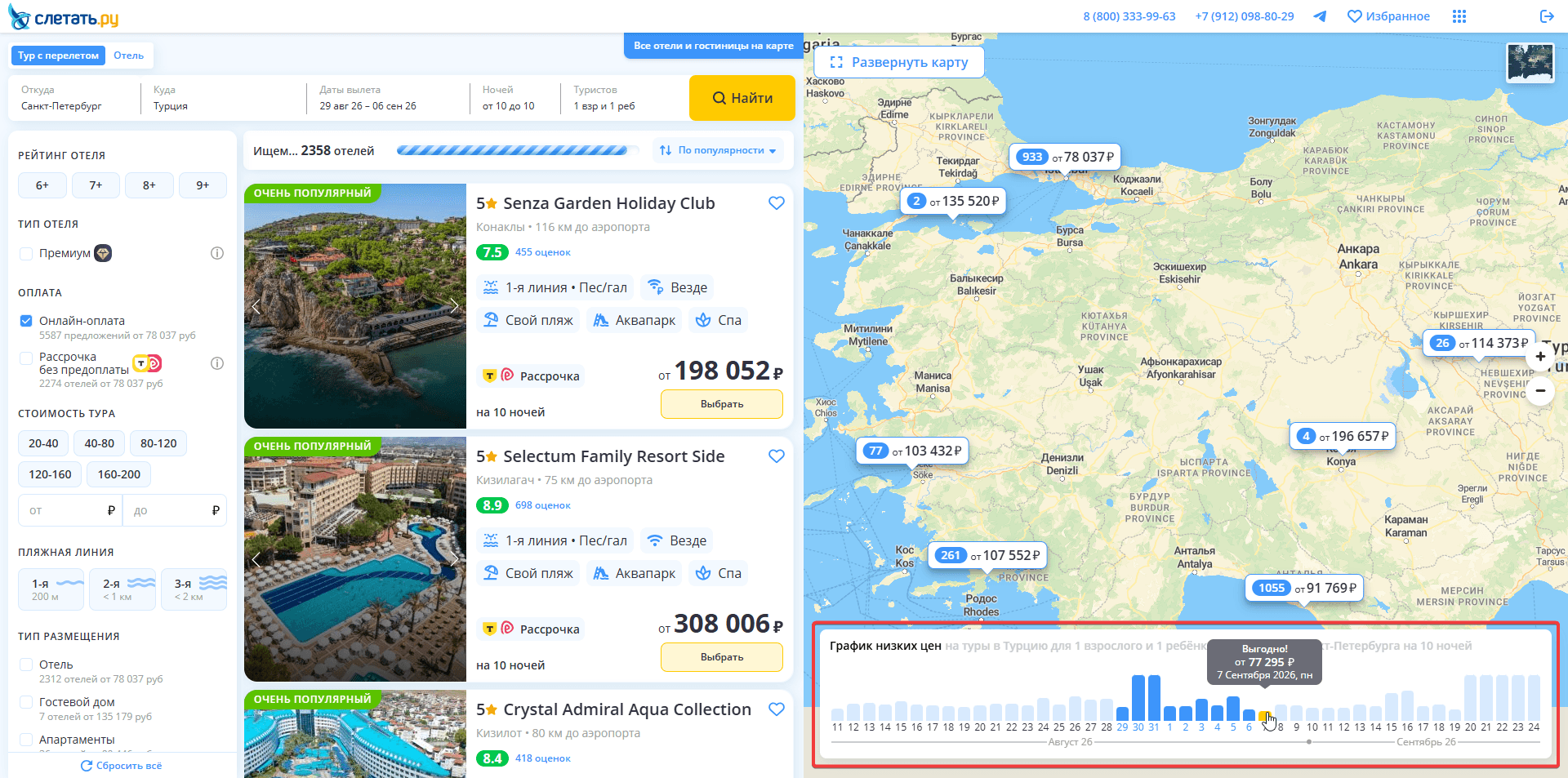Uncheck the Онлайн-оплата checkbox

(x=26, y=321)
